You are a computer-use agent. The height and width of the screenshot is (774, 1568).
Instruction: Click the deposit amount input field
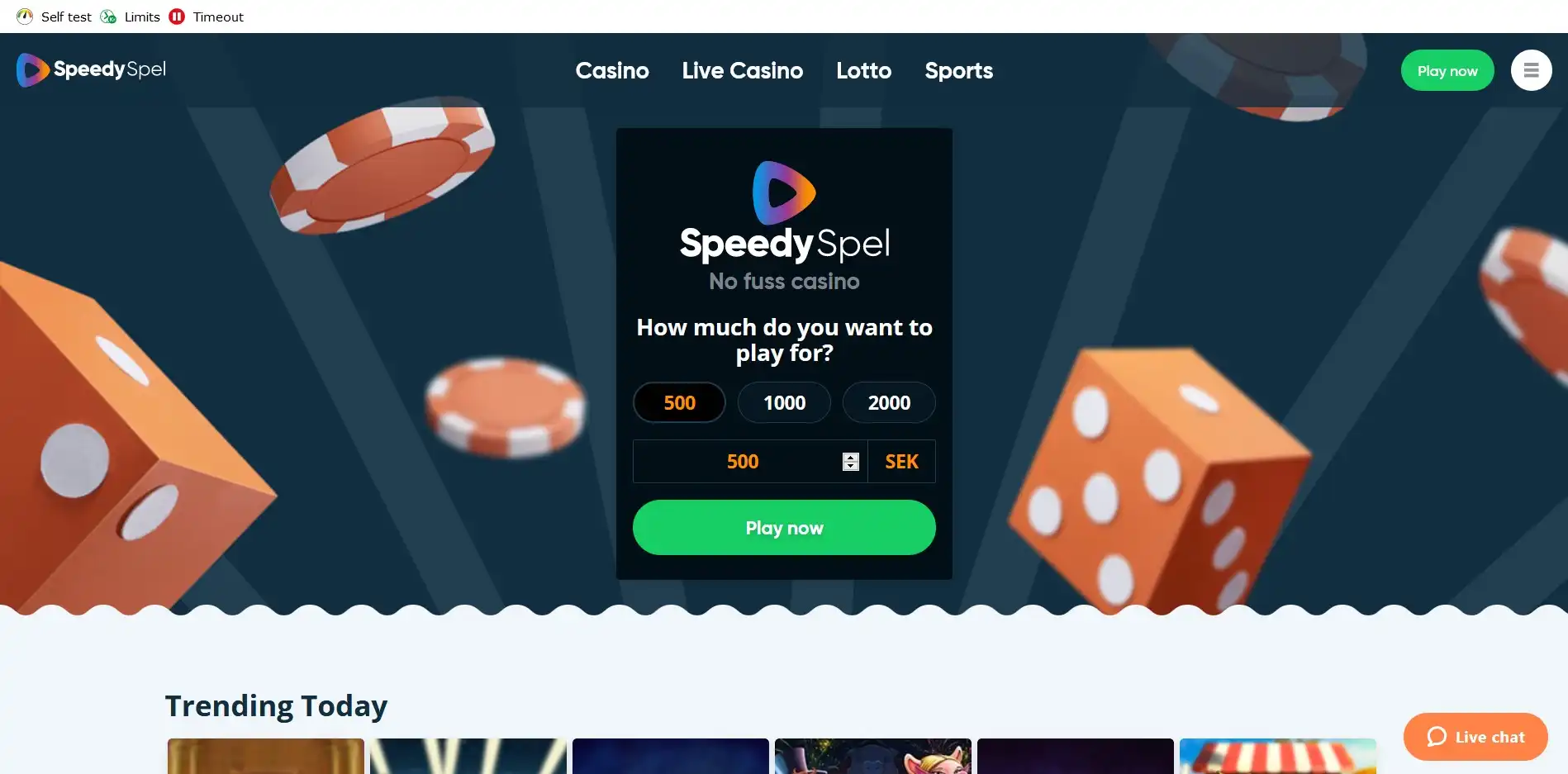pyautogui.click(x=750, y=461)
